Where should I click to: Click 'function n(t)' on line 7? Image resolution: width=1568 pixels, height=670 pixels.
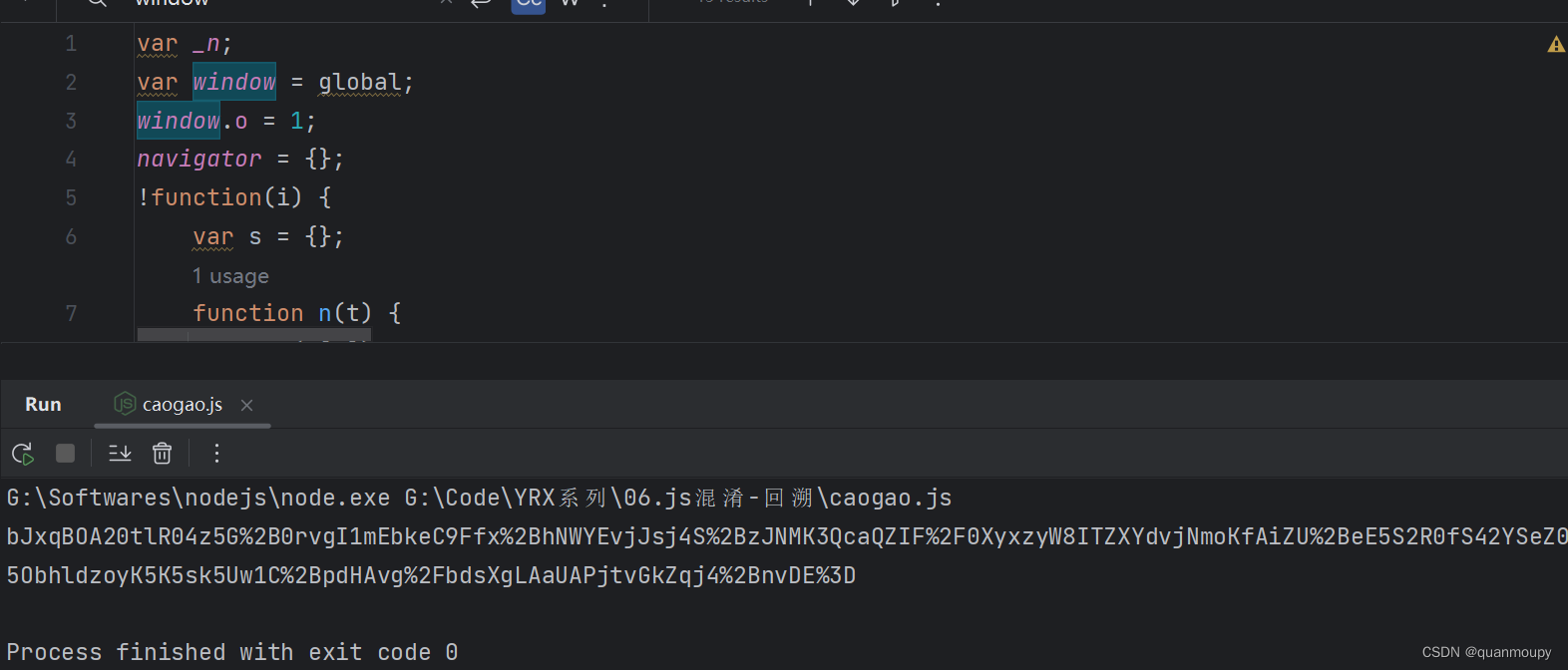pos(282,313)
